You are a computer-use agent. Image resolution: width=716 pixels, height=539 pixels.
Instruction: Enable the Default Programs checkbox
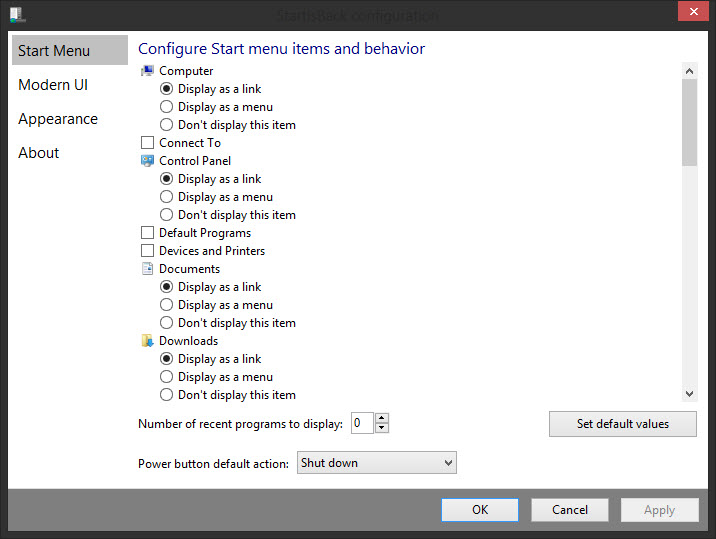click(147, 233)
